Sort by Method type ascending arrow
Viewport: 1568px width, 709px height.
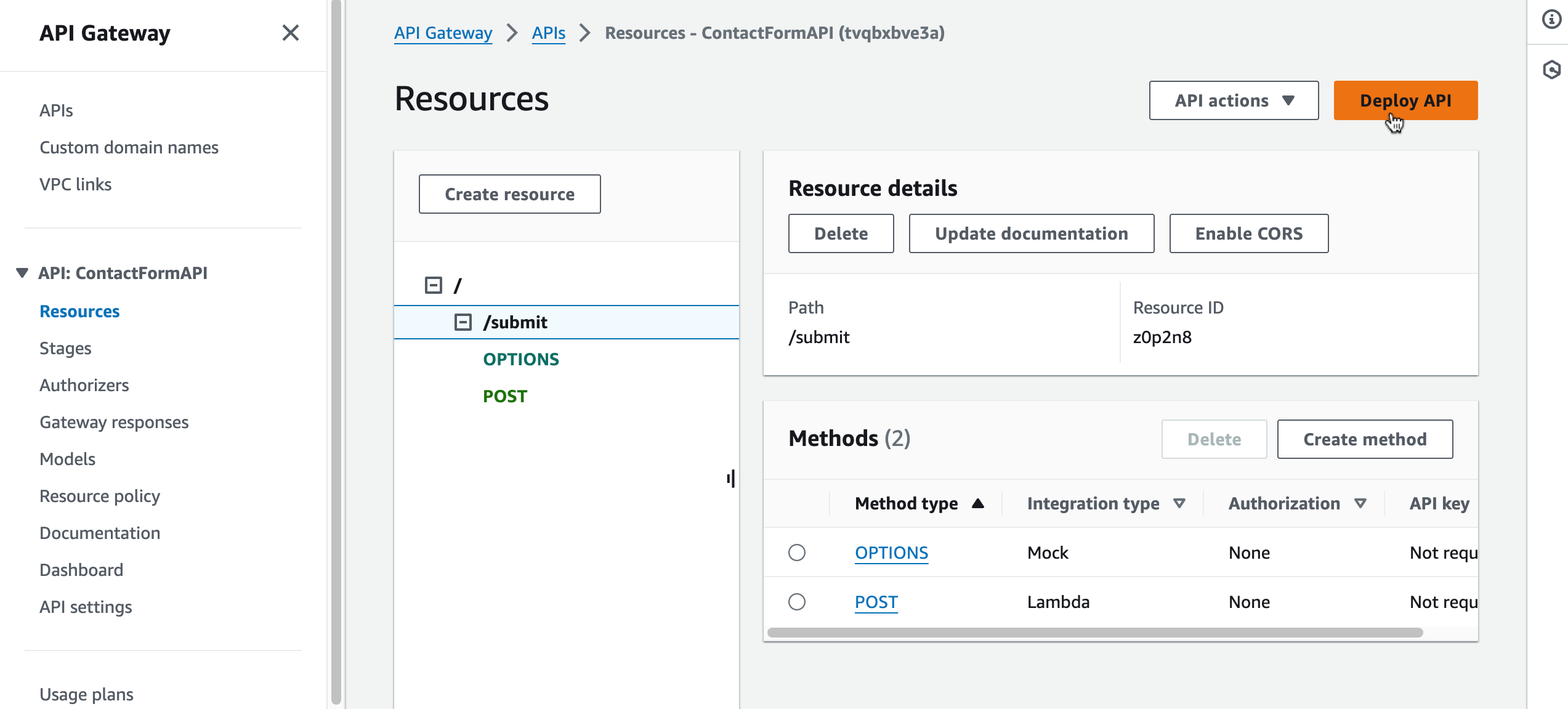coord(977,503)
